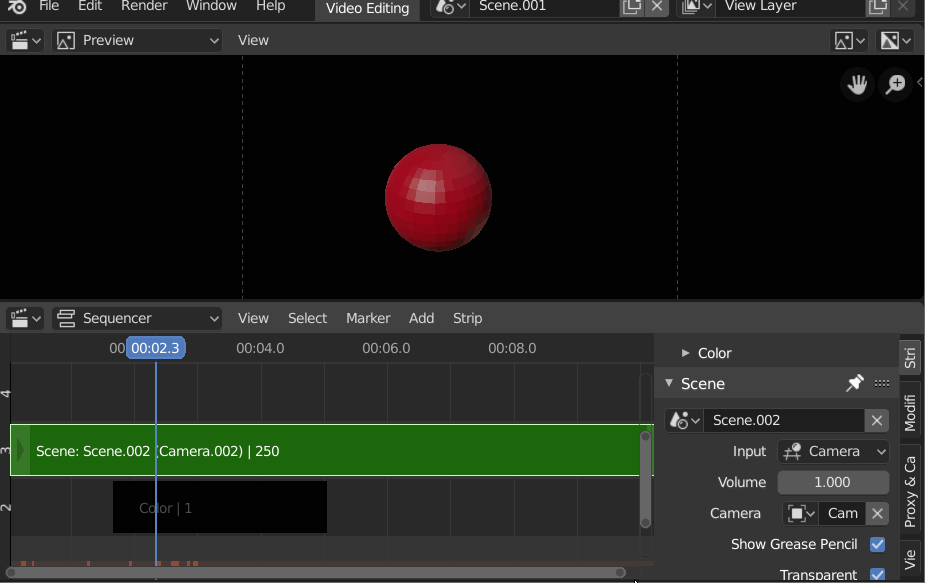Expand the Color panel
Screen dimensions: 925x583
pos(706,353)
